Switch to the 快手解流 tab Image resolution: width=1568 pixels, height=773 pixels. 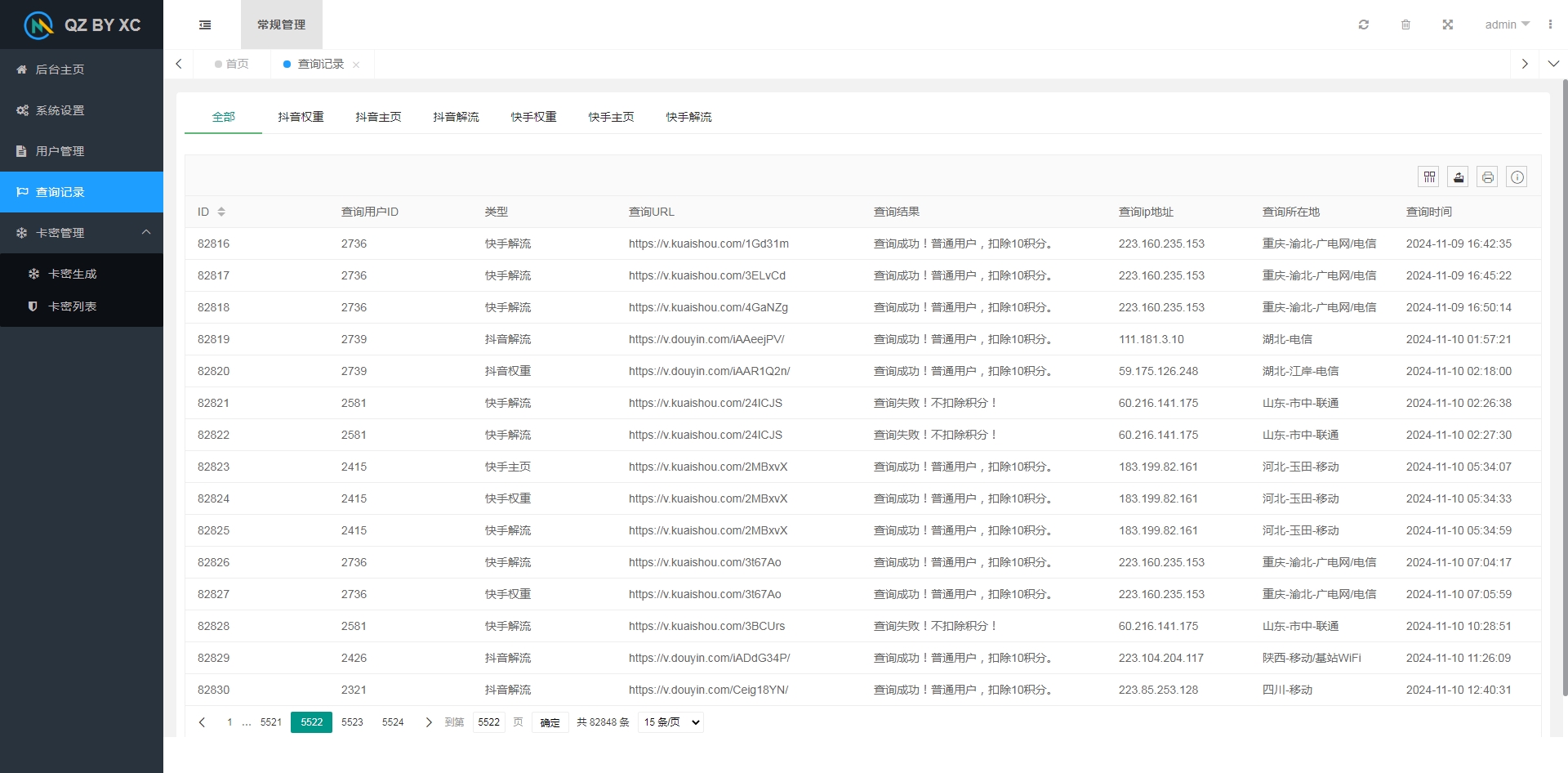pyautogui.click(x=688, y=117)
